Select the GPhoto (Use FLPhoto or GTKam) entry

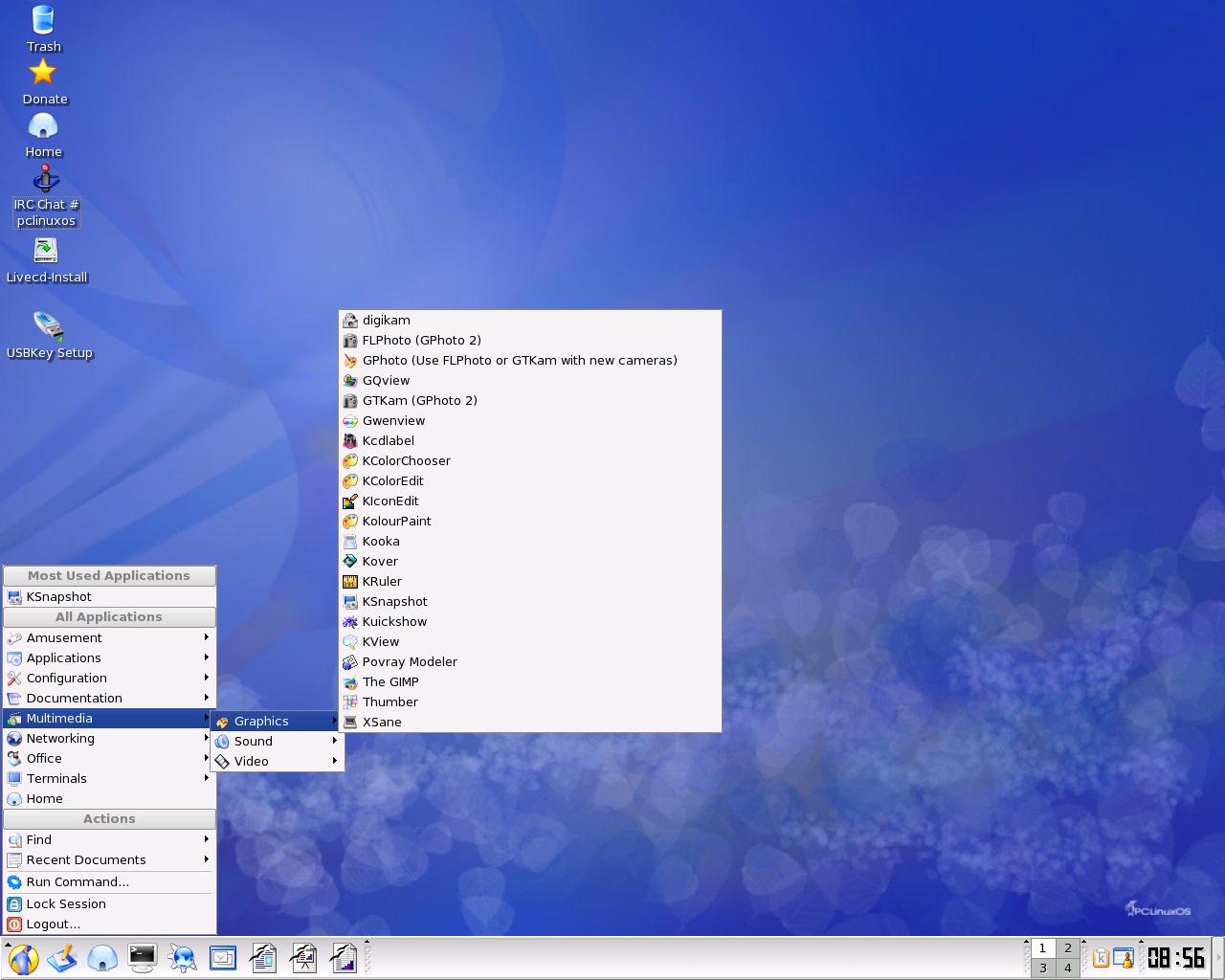[x=530, y=361]
